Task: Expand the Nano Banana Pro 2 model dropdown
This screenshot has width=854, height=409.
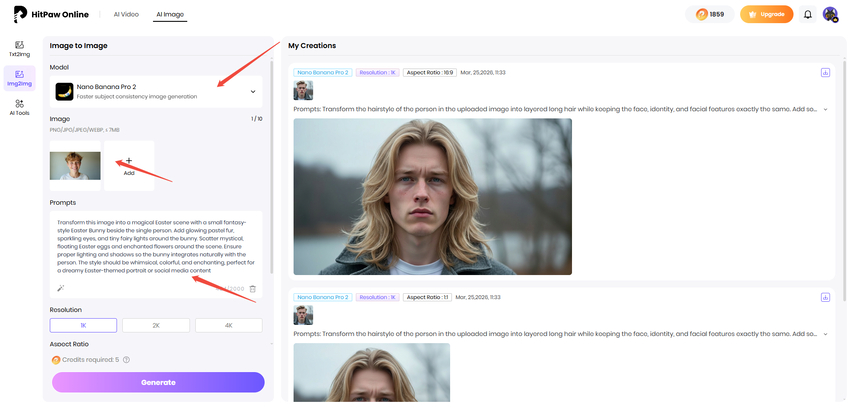Action: (x=253, y=92)
